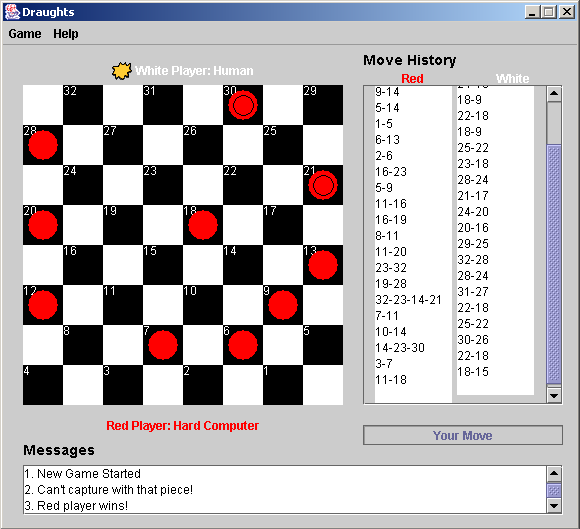Click empty board square 25

click(283, 145)
